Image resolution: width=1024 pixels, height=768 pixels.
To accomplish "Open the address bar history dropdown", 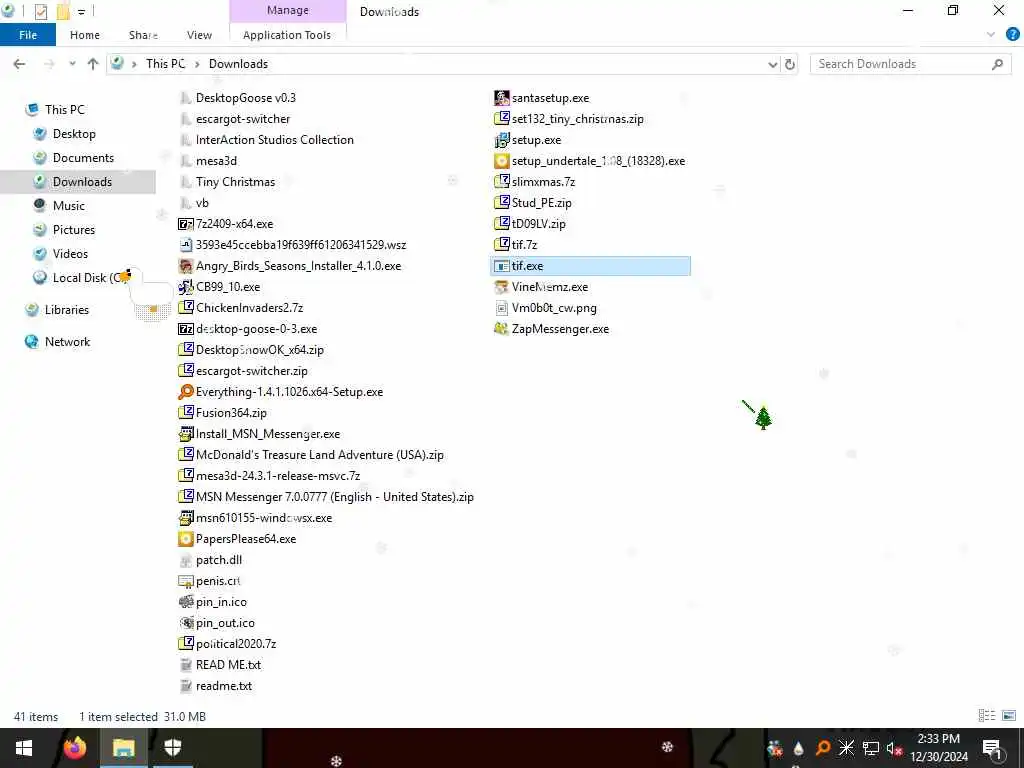I will 773,64.
